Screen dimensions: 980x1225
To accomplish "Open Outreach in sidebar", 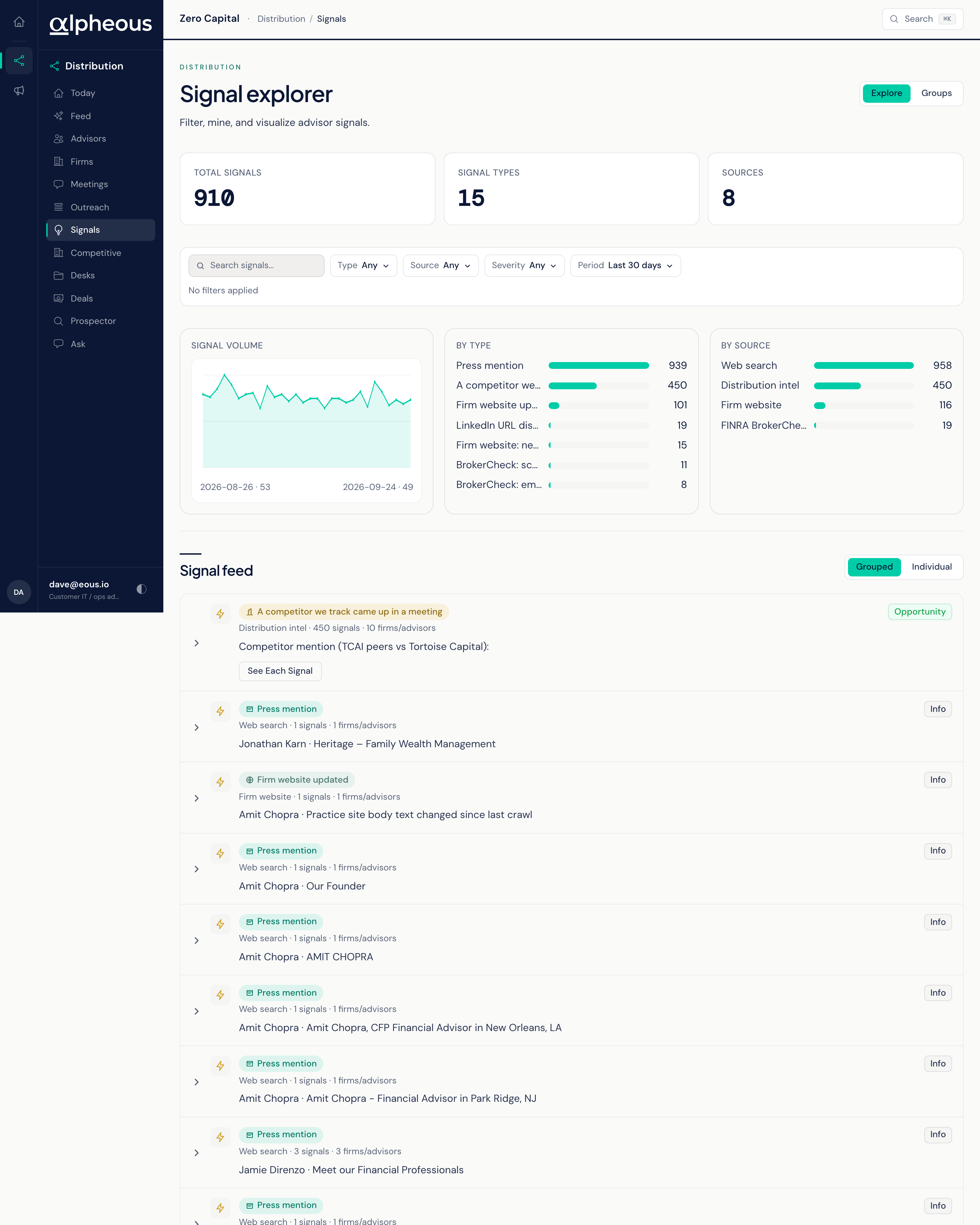I will (100, 207).
